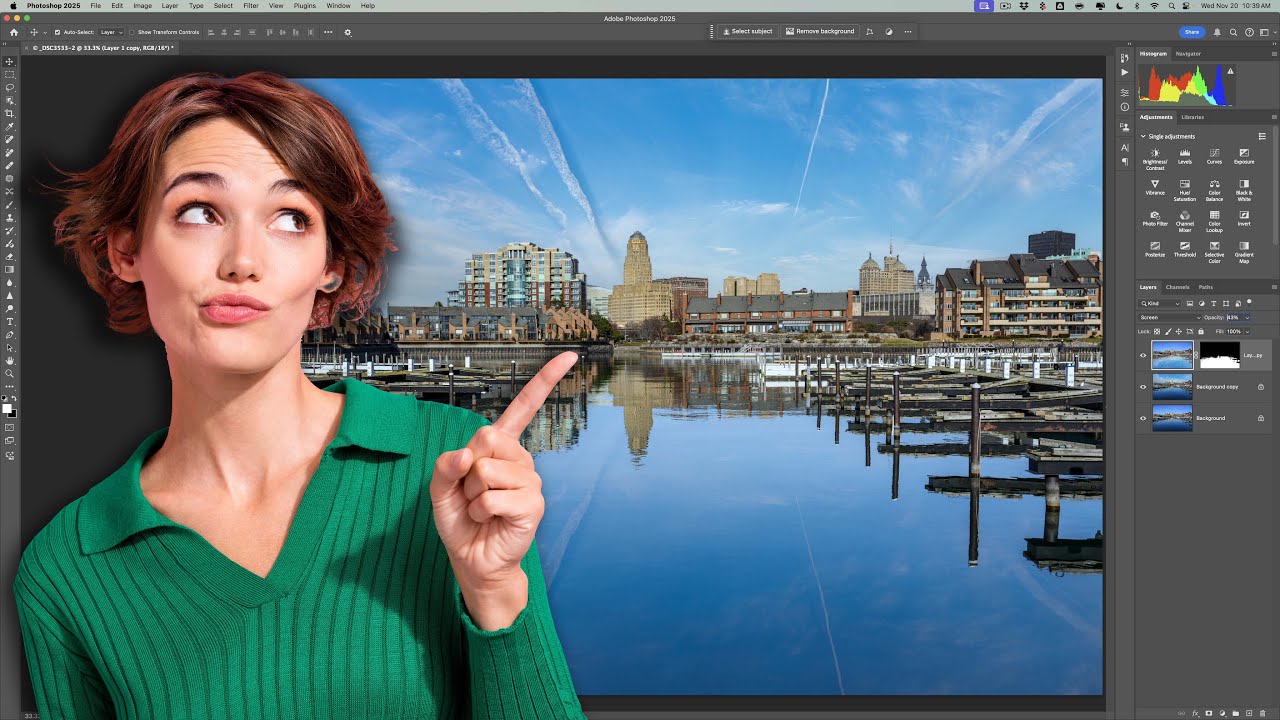The height and width of the screenshot is (720, 1280).
Task: Add a Hue/Saturation adjustment
Action: (1185, 189)
